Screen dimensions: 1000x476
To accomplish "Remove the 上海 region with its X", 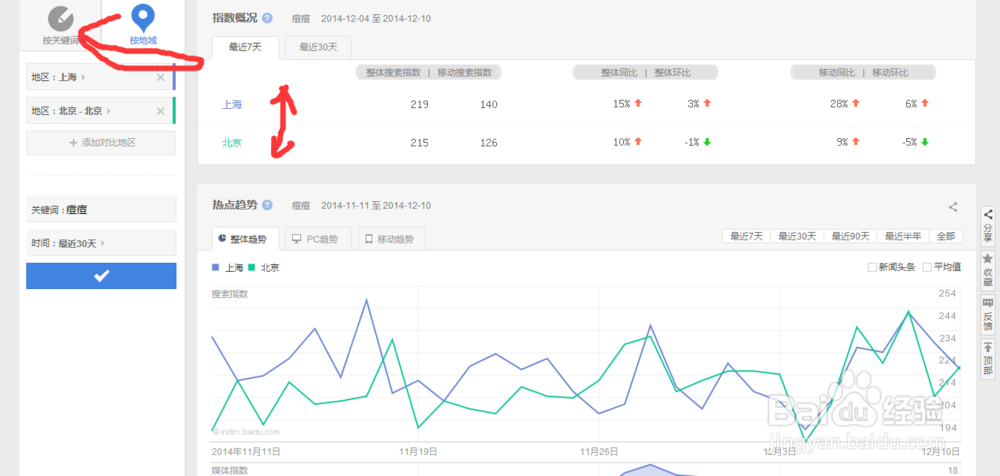I will click(161, 77).
